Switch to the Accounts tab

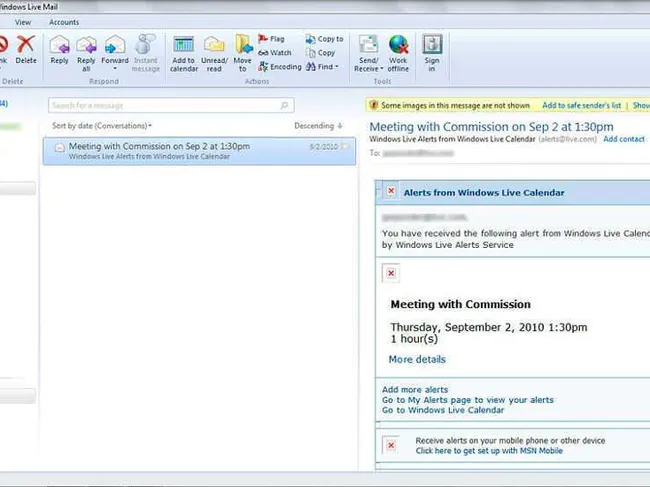coord(64,21)
